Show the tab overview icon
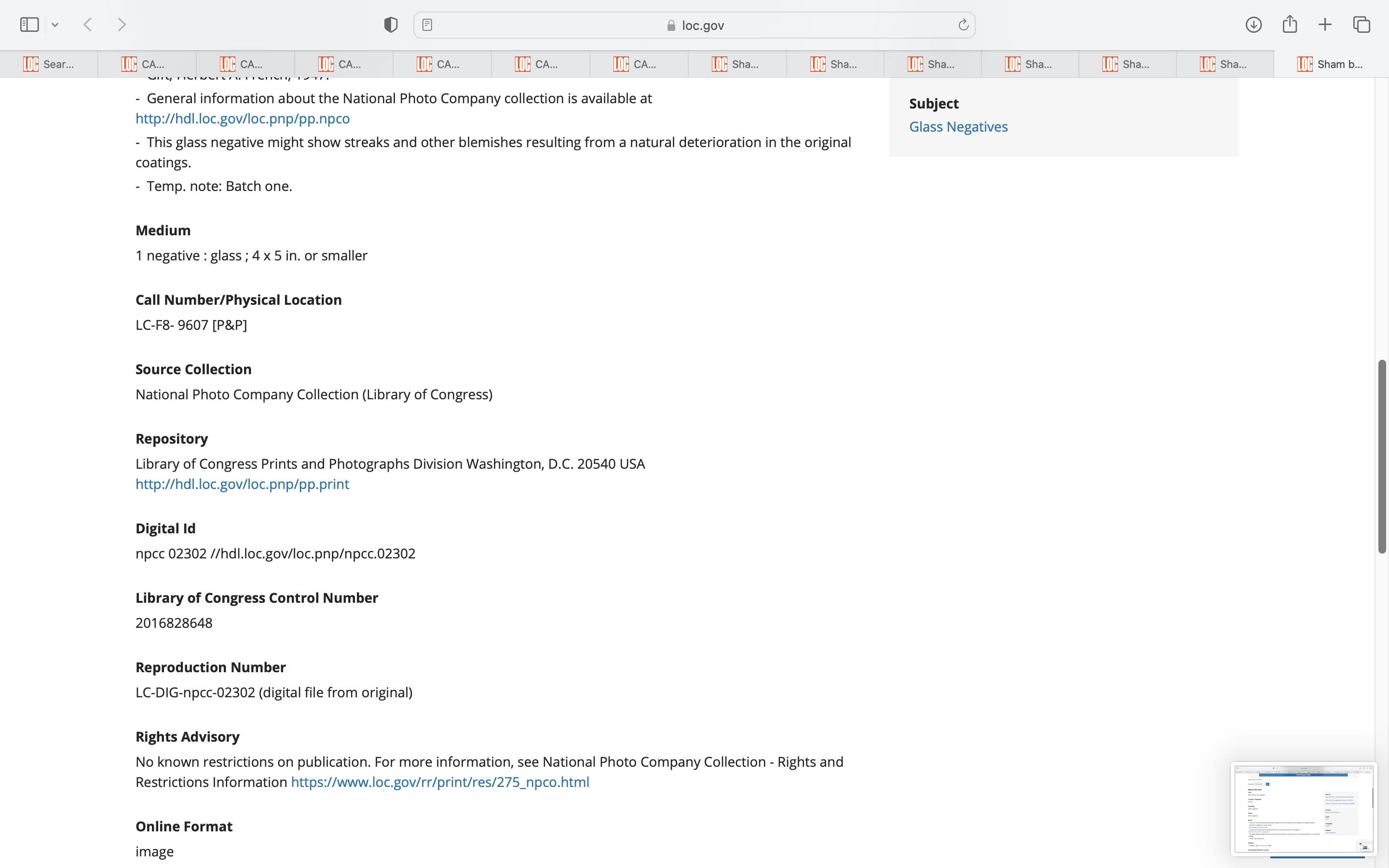Screen dimensions: 1389x868 [x=1362, y=25]
